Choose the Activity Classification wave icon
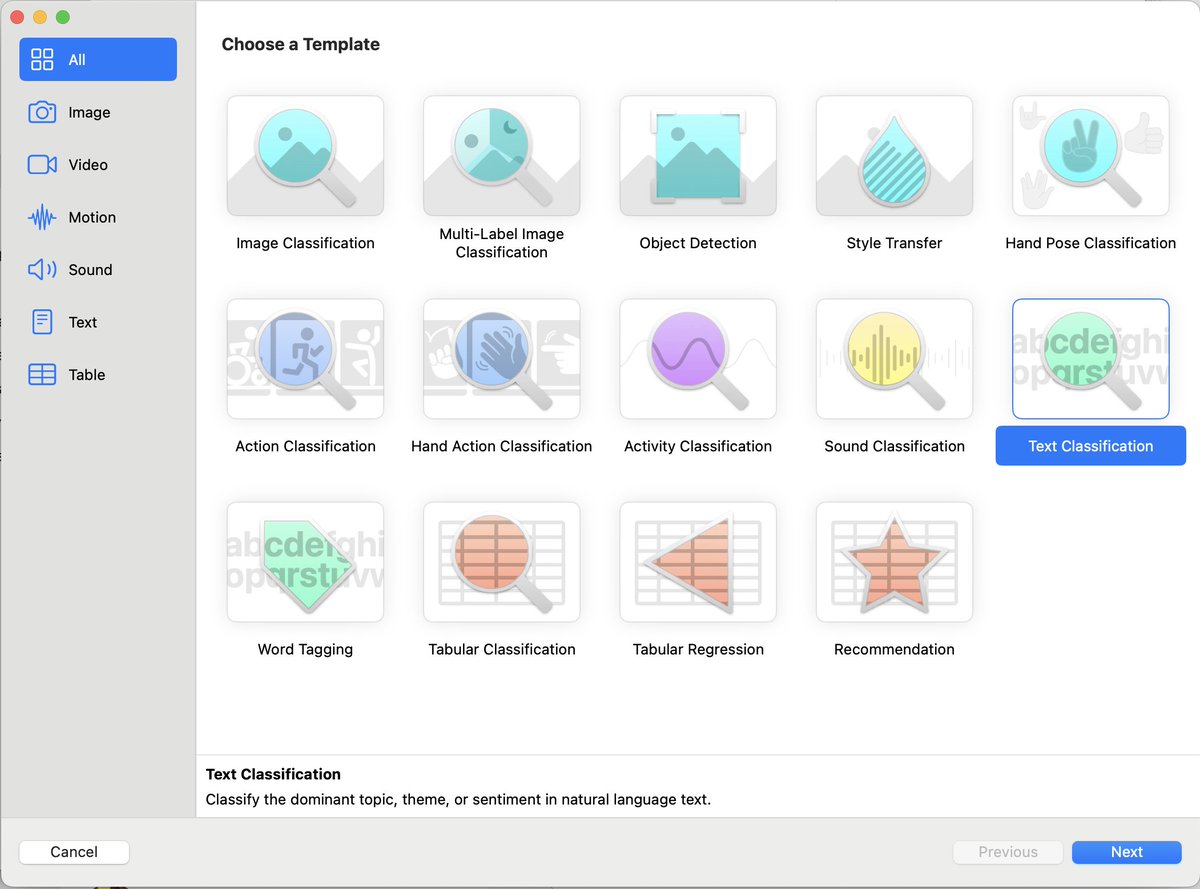This screenshot has height=889, width=1200. coord(698,359)
